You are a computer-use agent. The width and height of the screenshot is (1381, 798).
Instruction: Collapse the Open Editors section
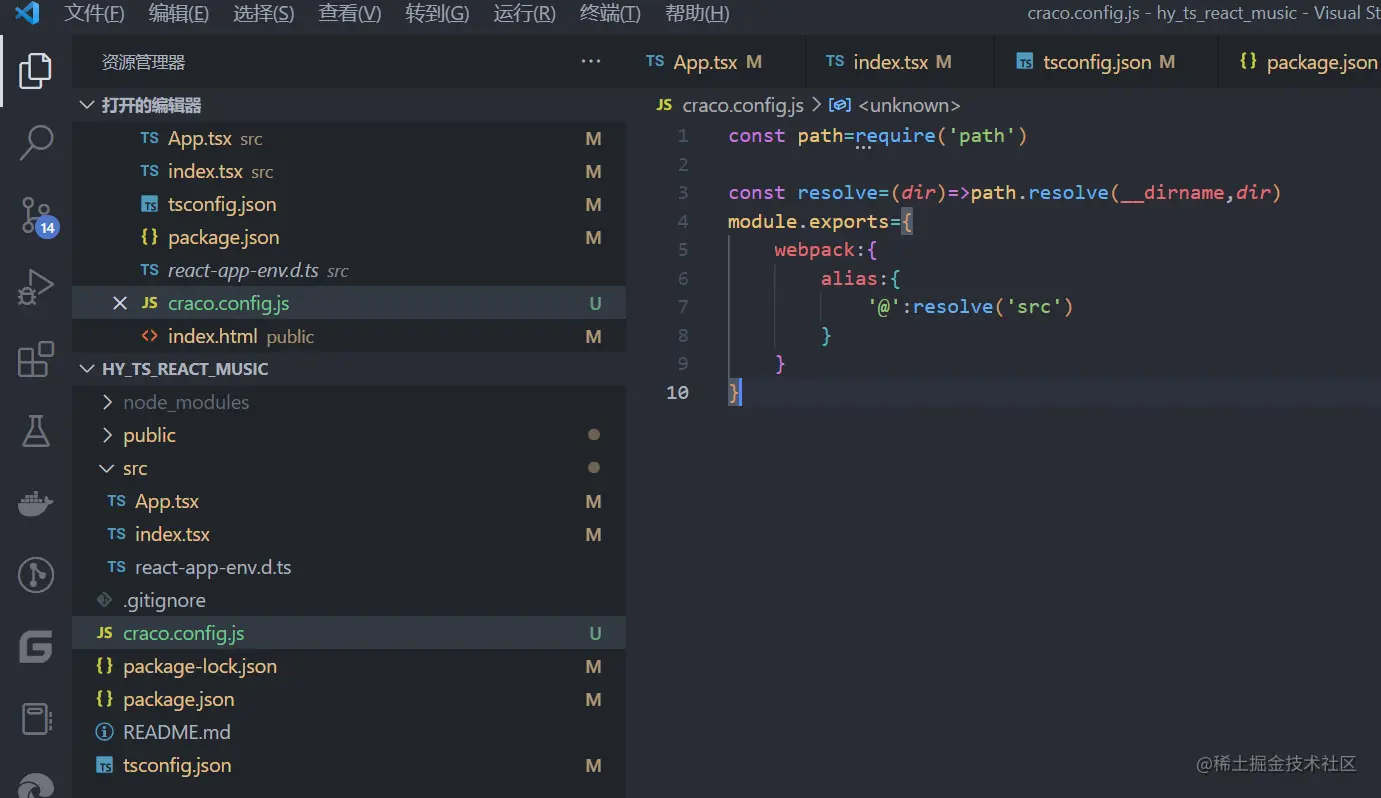pos(152,105)
